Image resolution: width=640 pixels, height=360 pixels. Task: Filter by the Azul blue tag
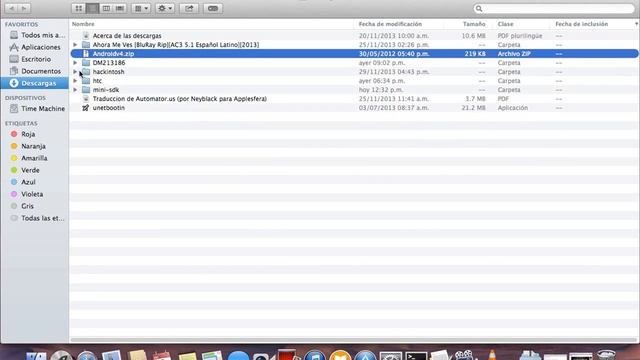tap(23, 182)
